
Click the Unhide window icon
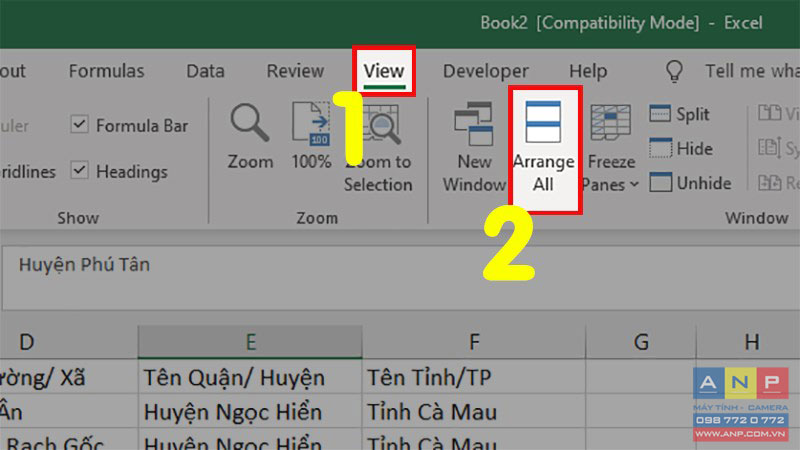[660, 183]
